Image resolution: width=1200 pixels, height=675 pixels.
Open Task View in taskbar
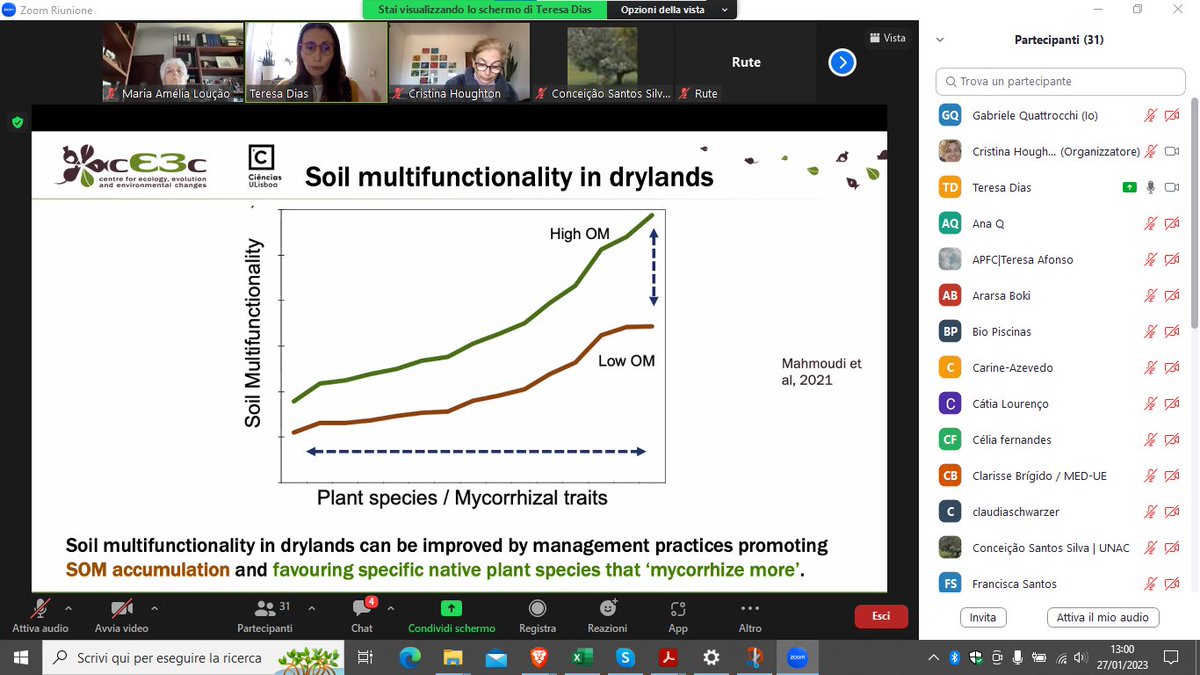point(365,658)
